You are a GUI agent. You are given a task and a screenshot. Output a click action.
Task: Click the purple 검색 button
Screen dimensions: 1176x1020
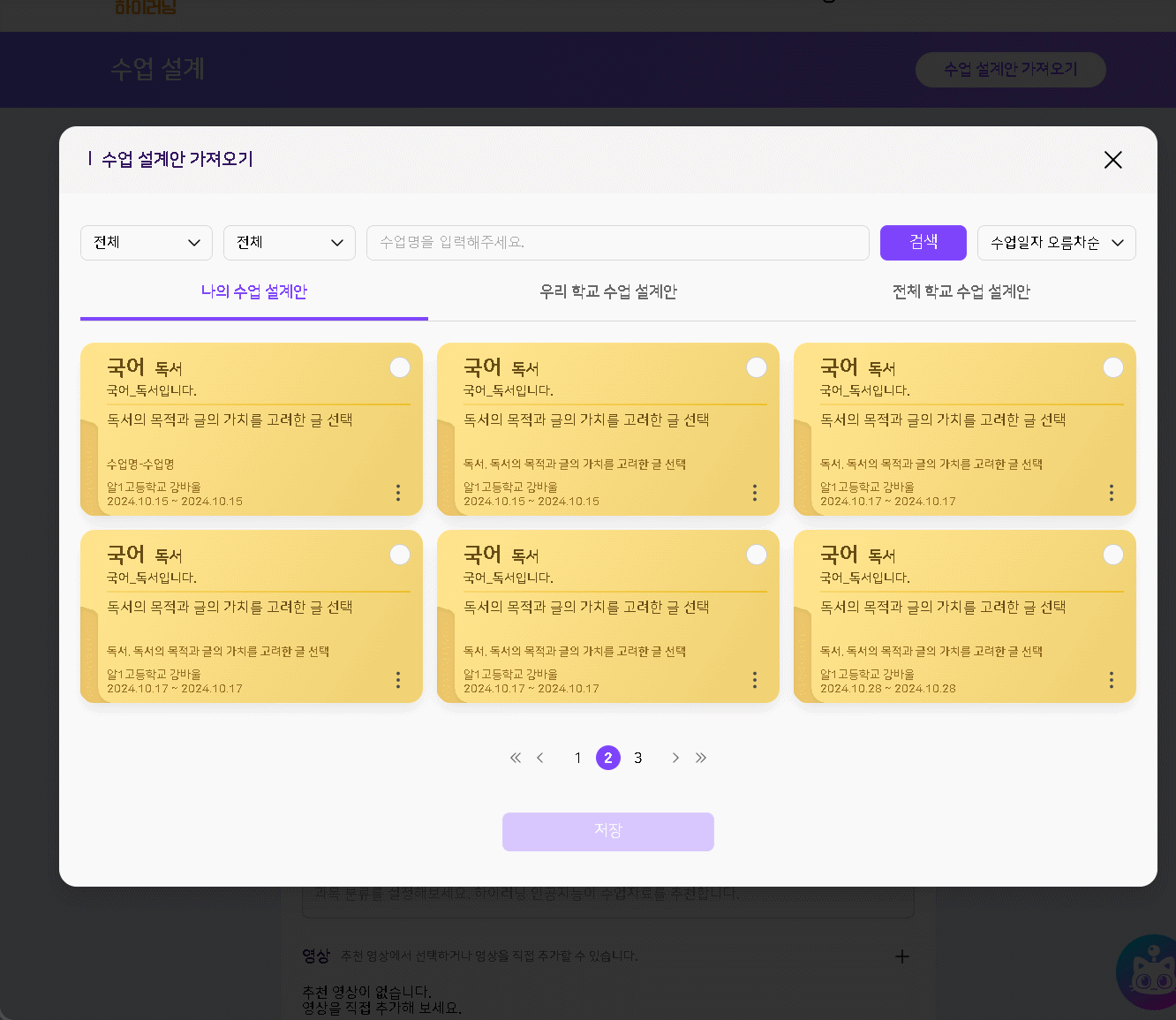pos(923,243)
